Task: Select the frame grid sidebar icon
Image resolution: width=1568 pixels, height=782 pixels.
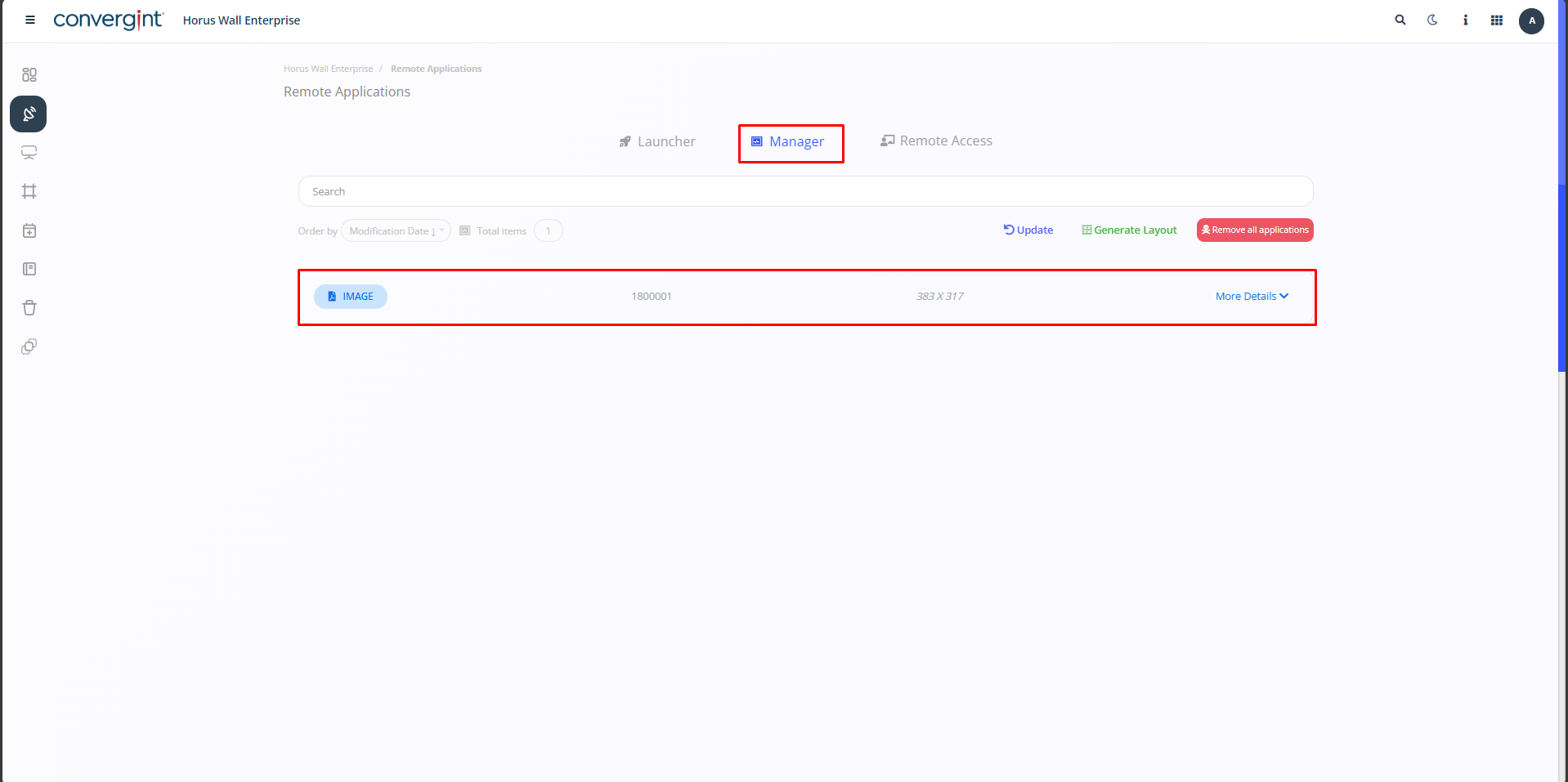Action: click(x=29, y=191)
